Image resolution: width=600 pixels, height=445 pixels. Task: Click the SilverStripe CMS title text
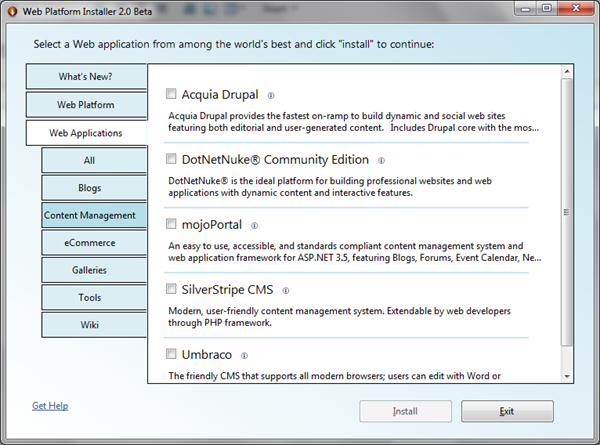click(227, 290)
